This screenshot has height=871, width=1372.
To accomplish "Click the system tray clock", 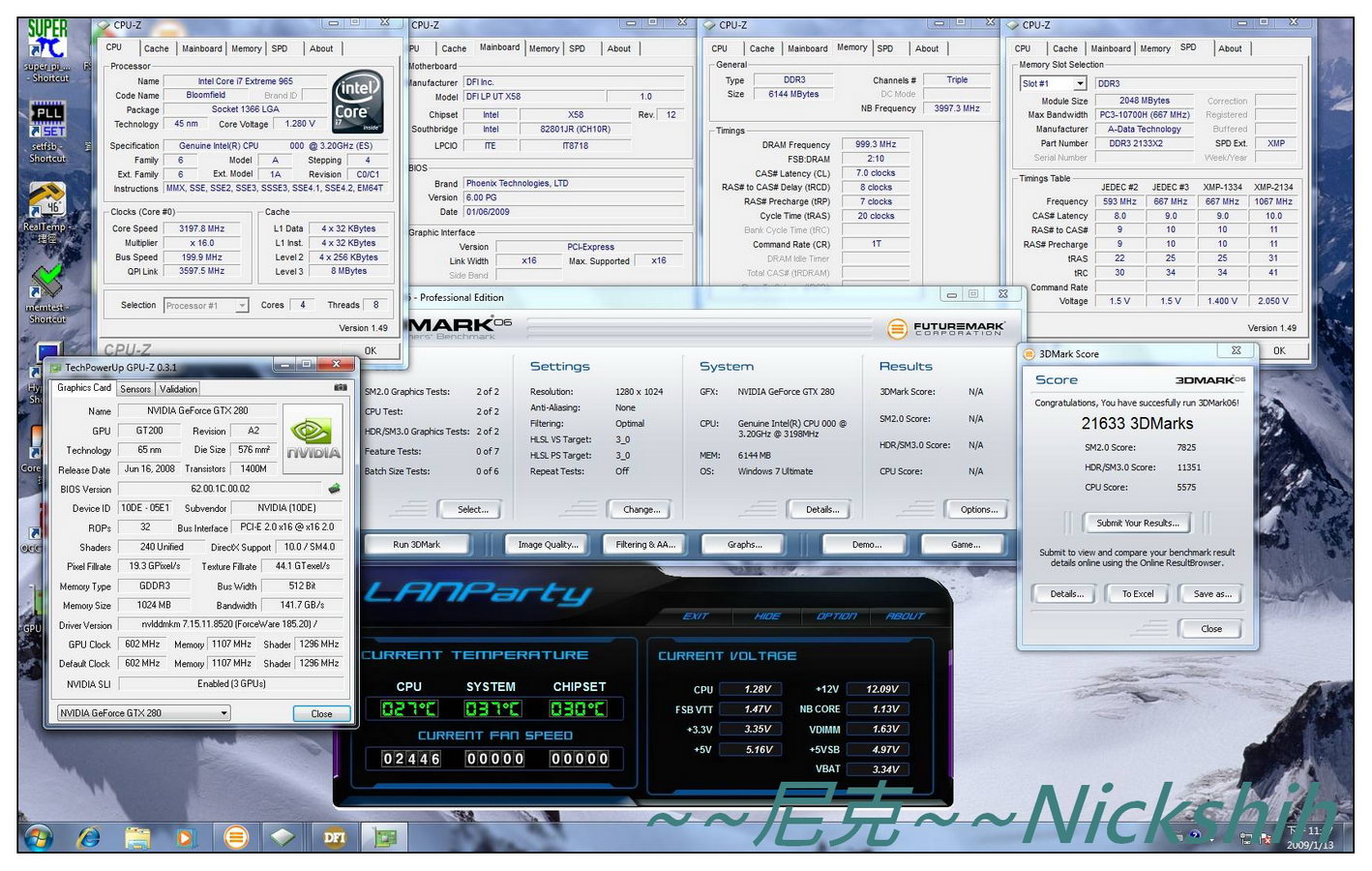I will (x=1311, y=838).
